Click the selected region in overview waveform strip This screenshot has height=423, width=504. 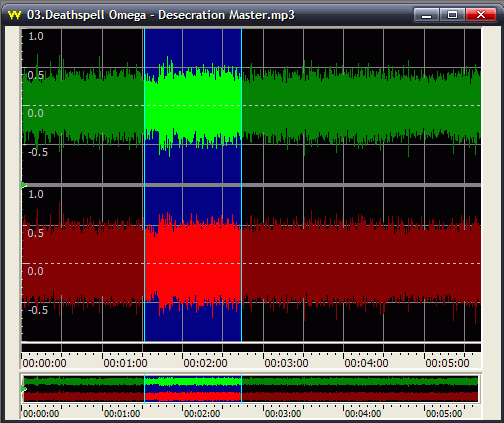[x=193, y=389]
